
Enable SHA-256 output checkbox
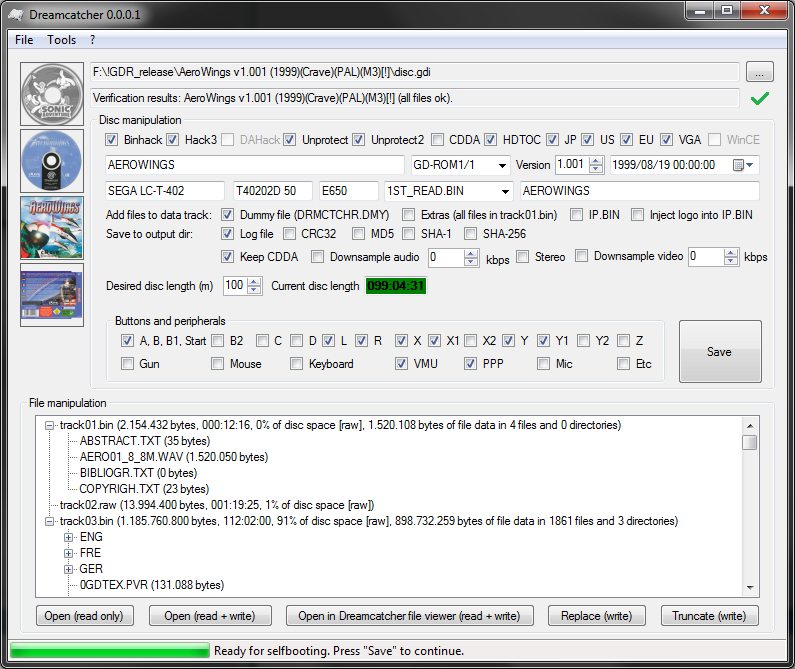471,234
